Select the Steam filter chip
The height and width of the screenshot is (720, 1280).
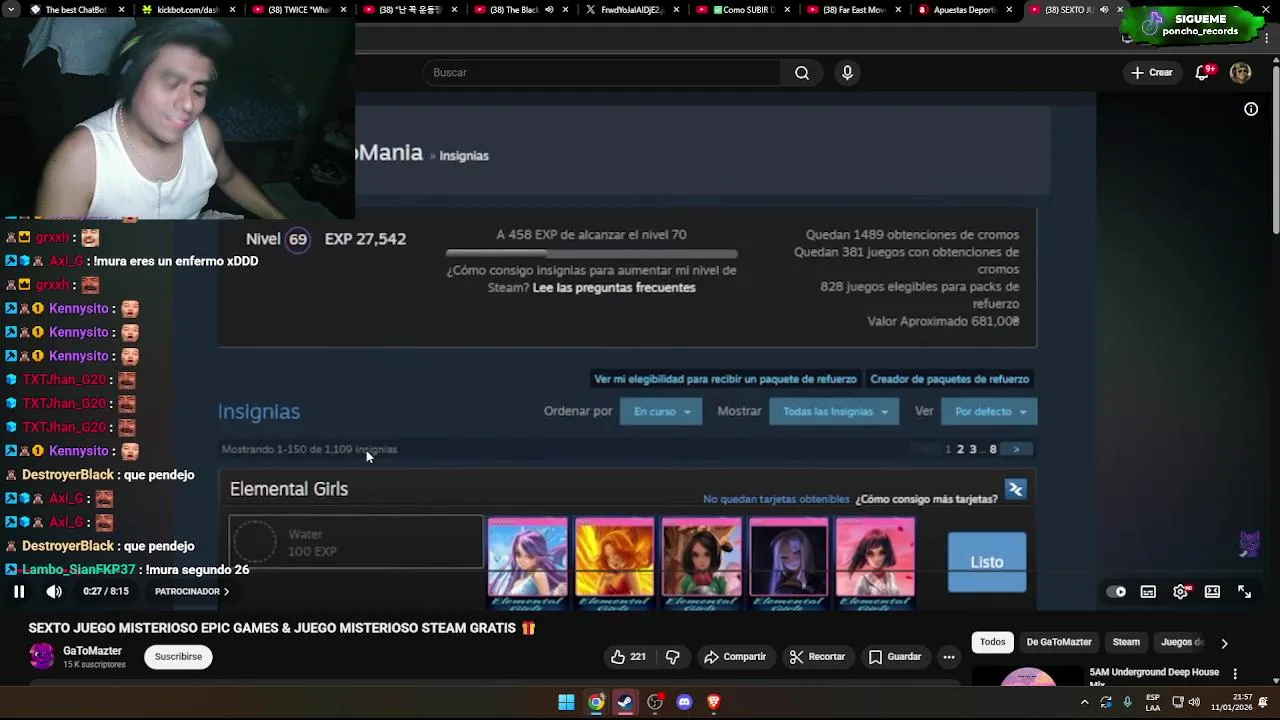point(1126,642)
